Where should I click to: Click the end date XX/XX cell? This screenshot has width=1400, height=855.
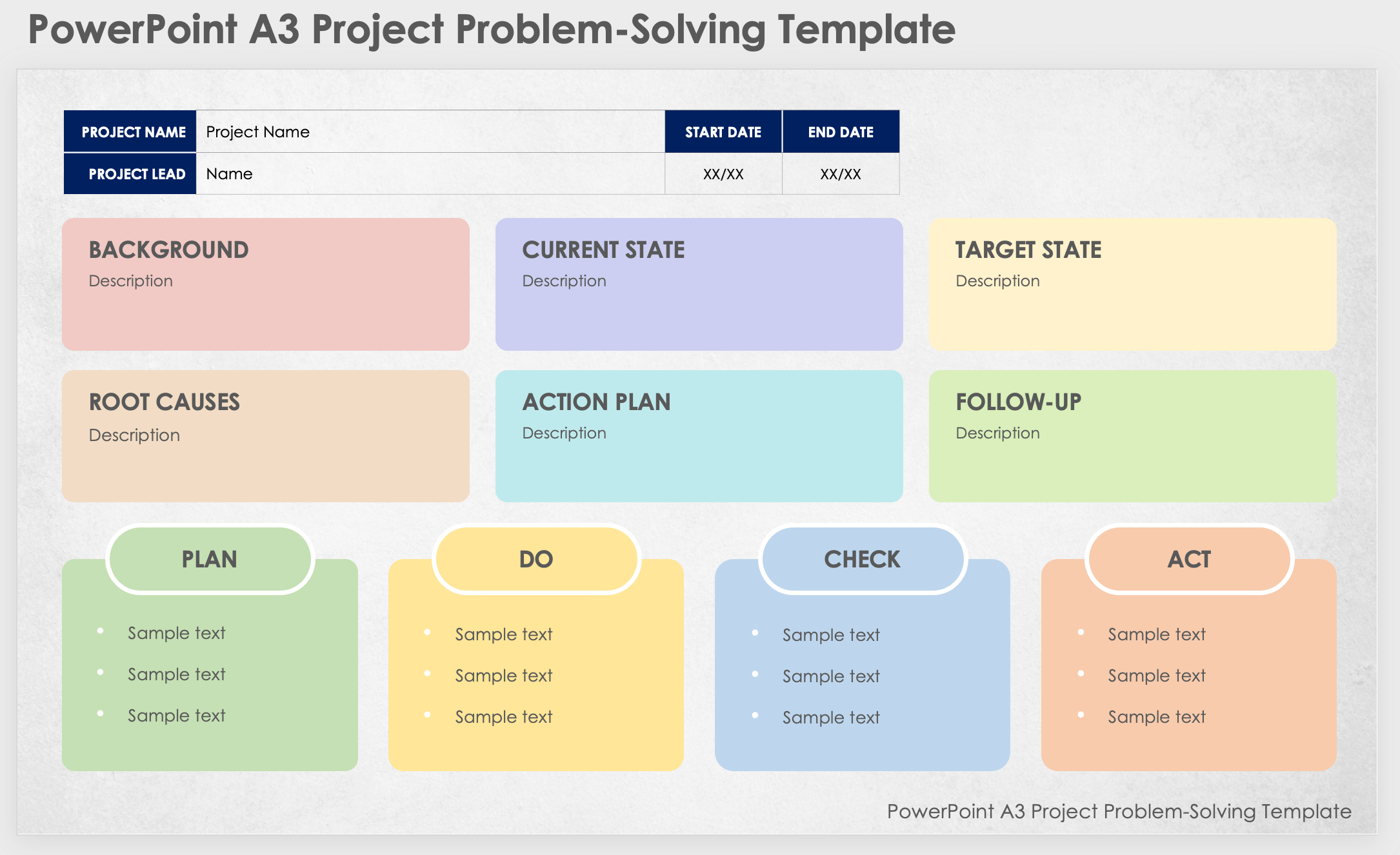coord(841,174)
